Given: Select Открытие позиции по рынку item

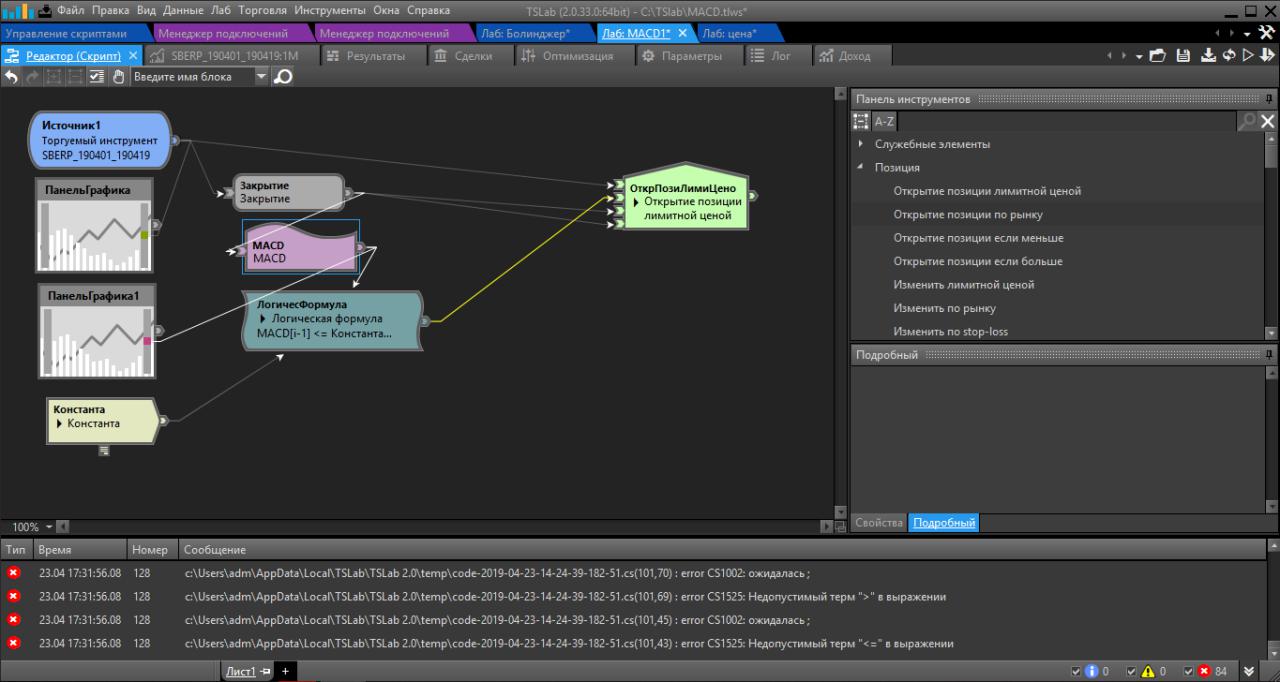Looking at the screenshot, I should coord(968,214).
